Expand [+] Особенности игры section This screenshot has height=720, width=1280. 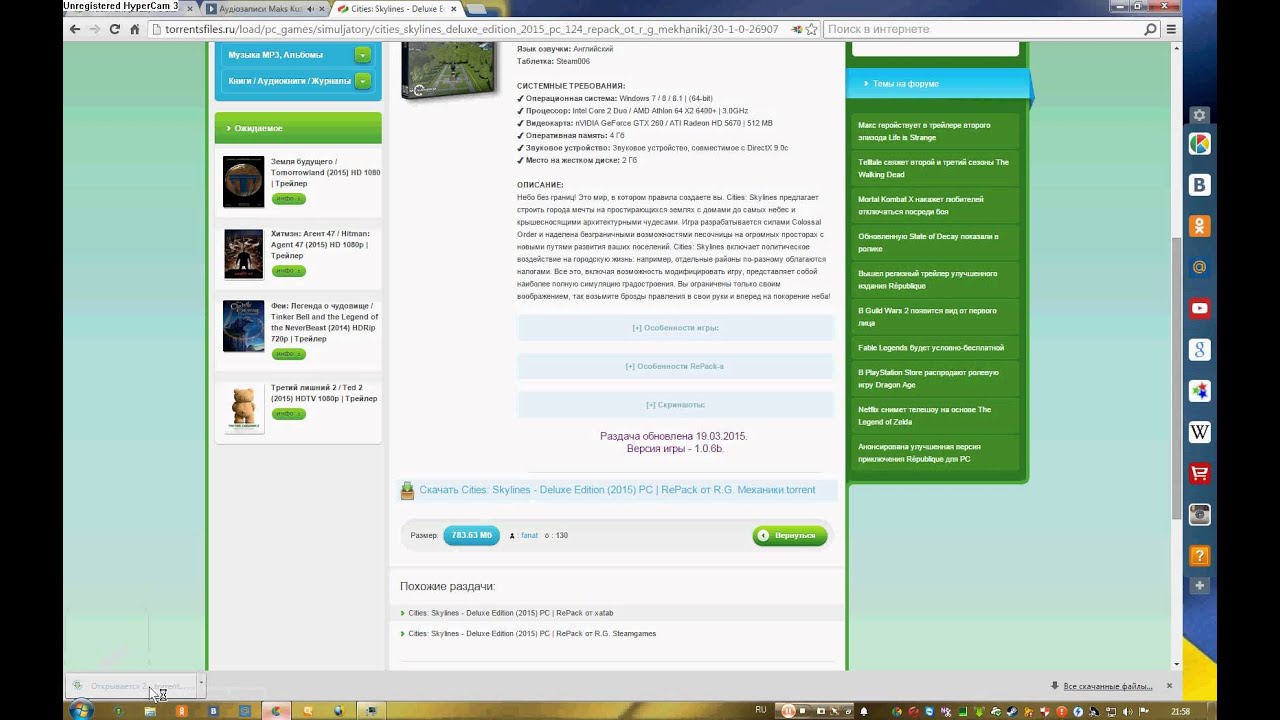pos(675,328)
